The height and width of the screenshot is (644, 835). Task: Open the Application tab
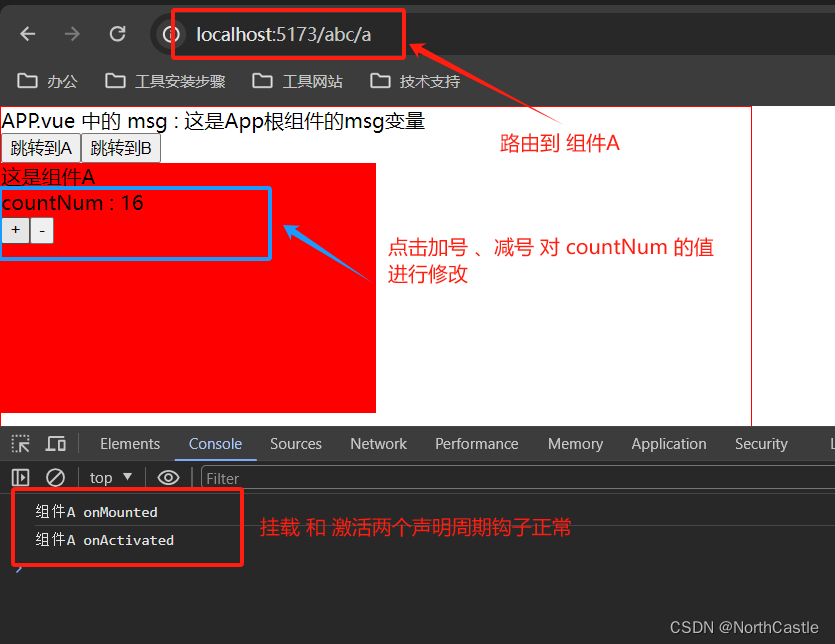click(669, 444)
